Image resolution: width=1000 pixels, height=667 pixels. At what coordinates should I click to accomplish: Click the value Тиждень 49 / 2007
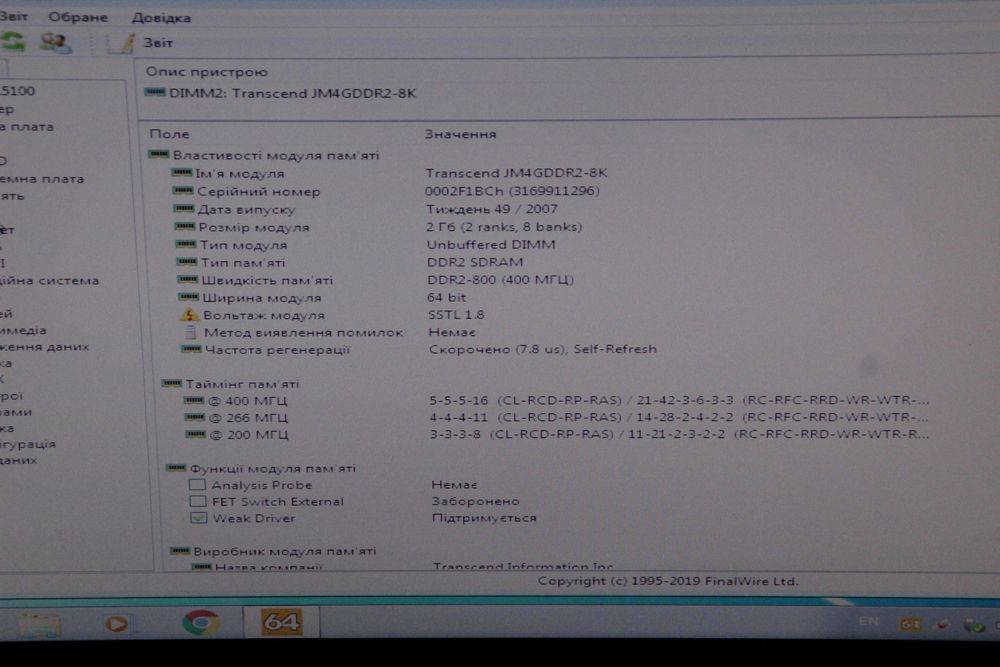[492, 209]
